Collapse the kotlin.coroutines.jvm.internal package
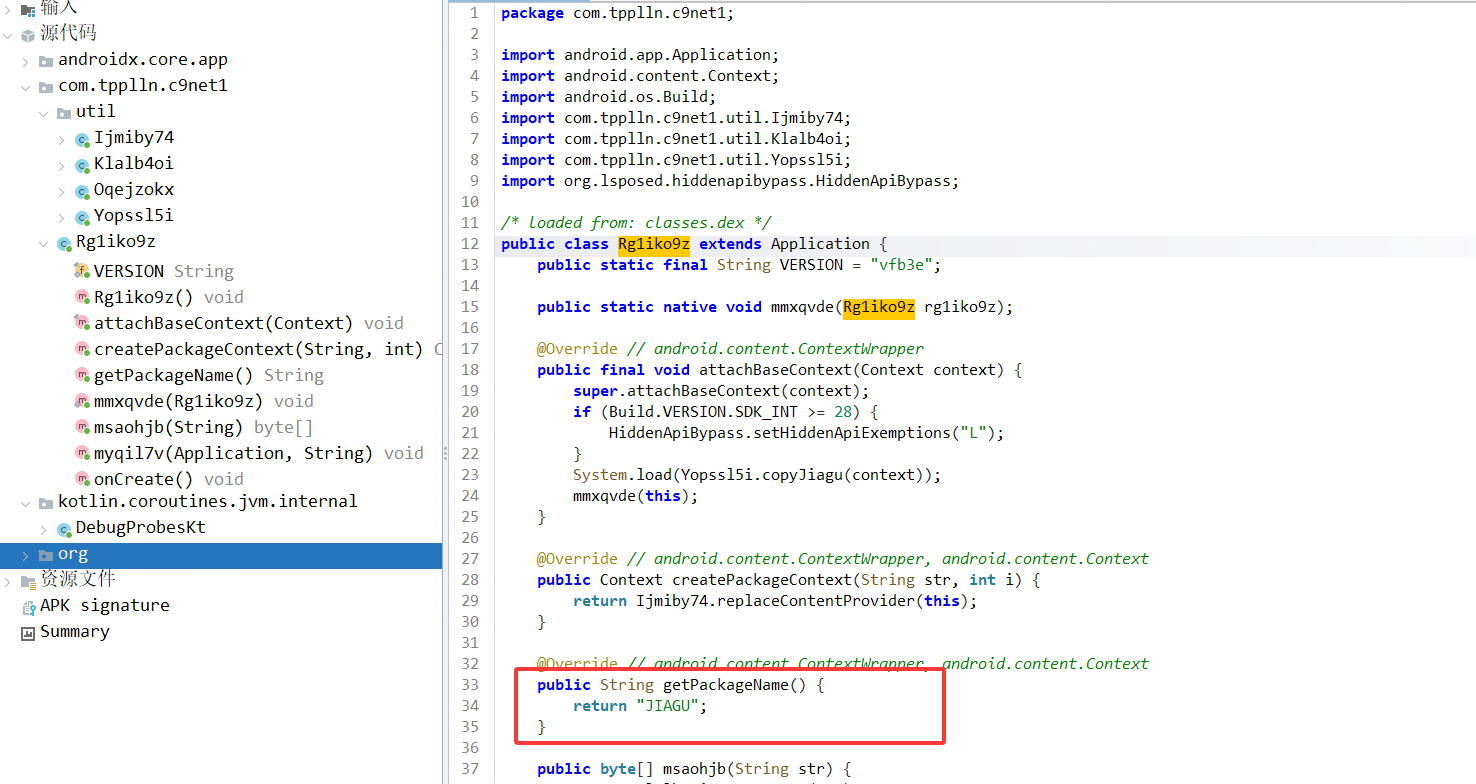 point(26,503)
